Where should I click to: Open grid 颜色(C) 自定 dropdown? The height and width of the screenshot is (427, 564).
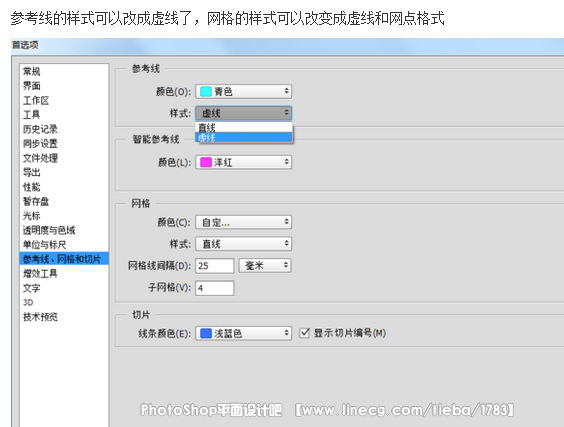[244, 222]
